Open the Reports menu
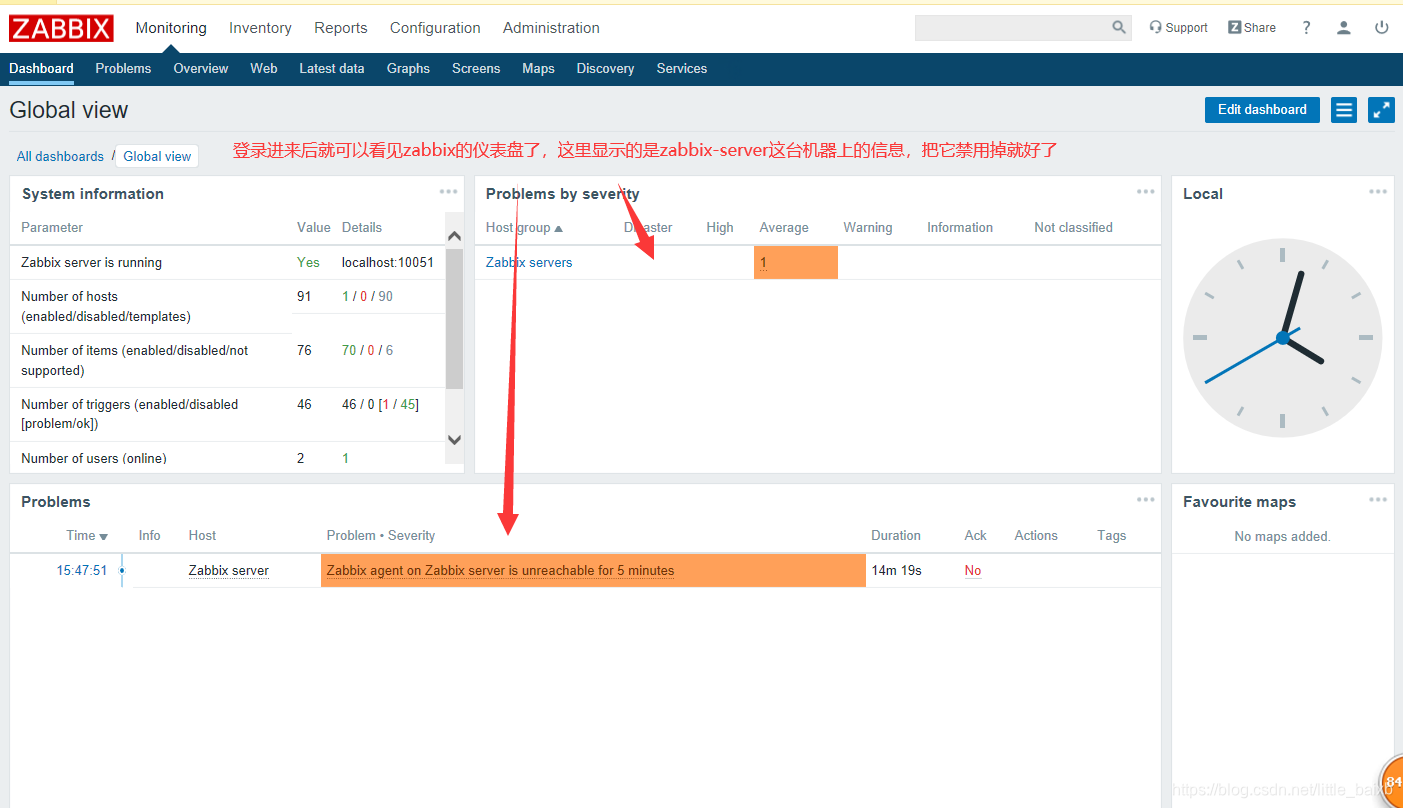Viewport: 1403px width, 808px height. pos(341,28)
